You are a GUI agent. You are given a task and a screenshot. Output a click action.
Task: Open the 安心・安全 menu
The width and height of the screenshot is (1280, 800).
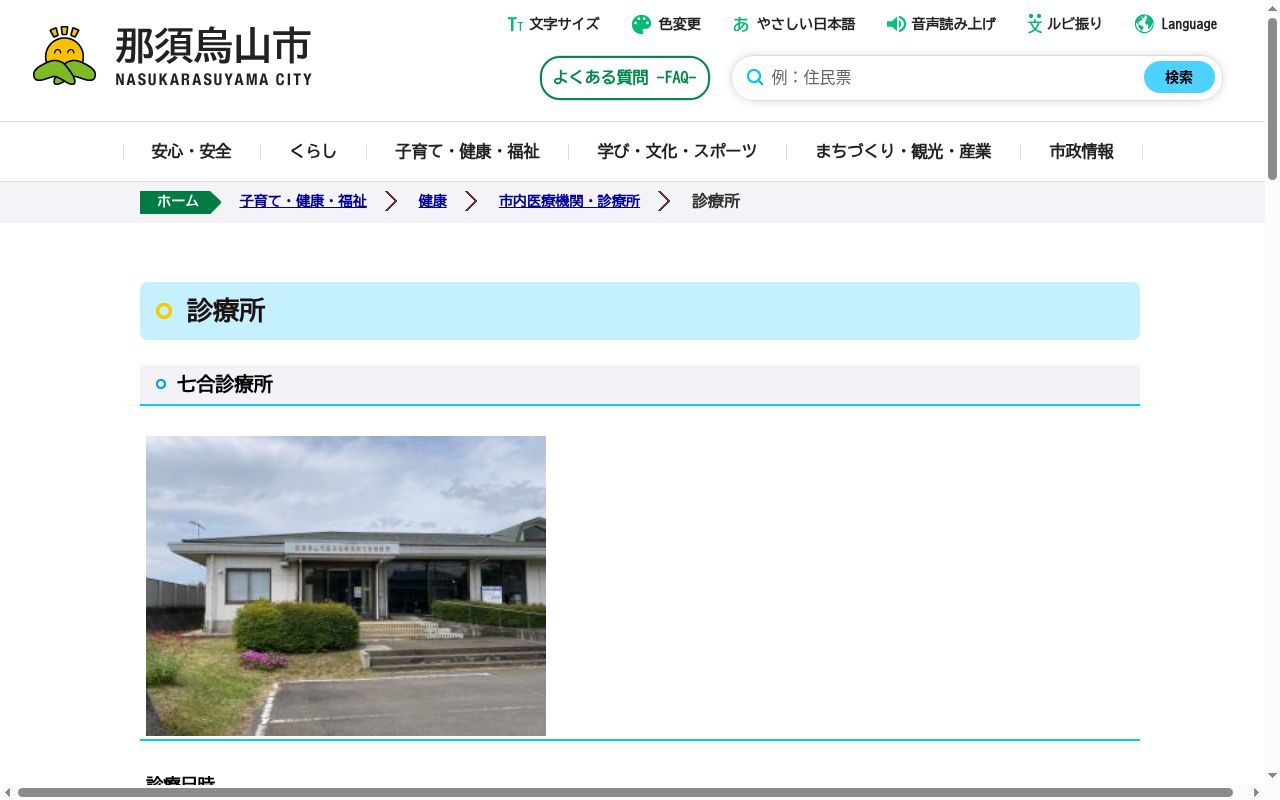191,152
